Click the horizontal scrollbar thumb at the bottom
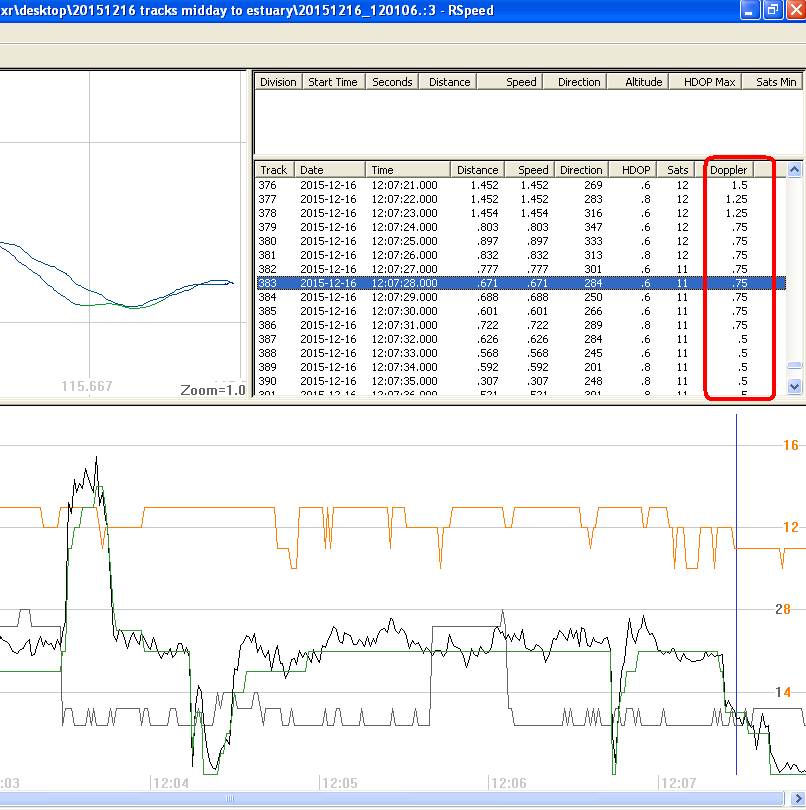 232,799
